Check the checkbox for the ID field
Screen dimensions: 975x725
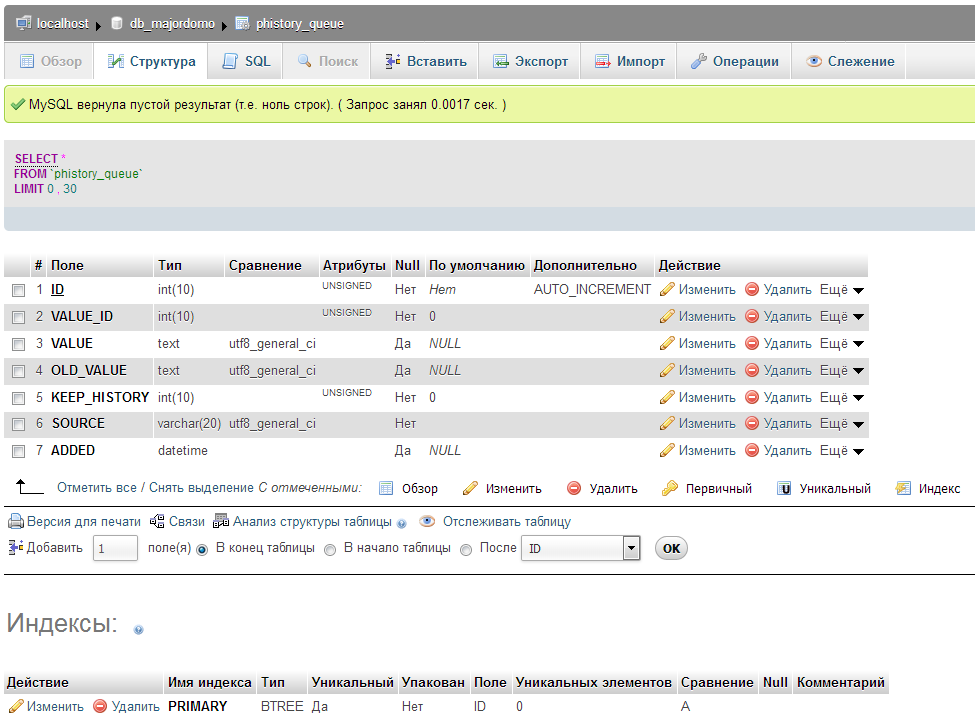18,290
